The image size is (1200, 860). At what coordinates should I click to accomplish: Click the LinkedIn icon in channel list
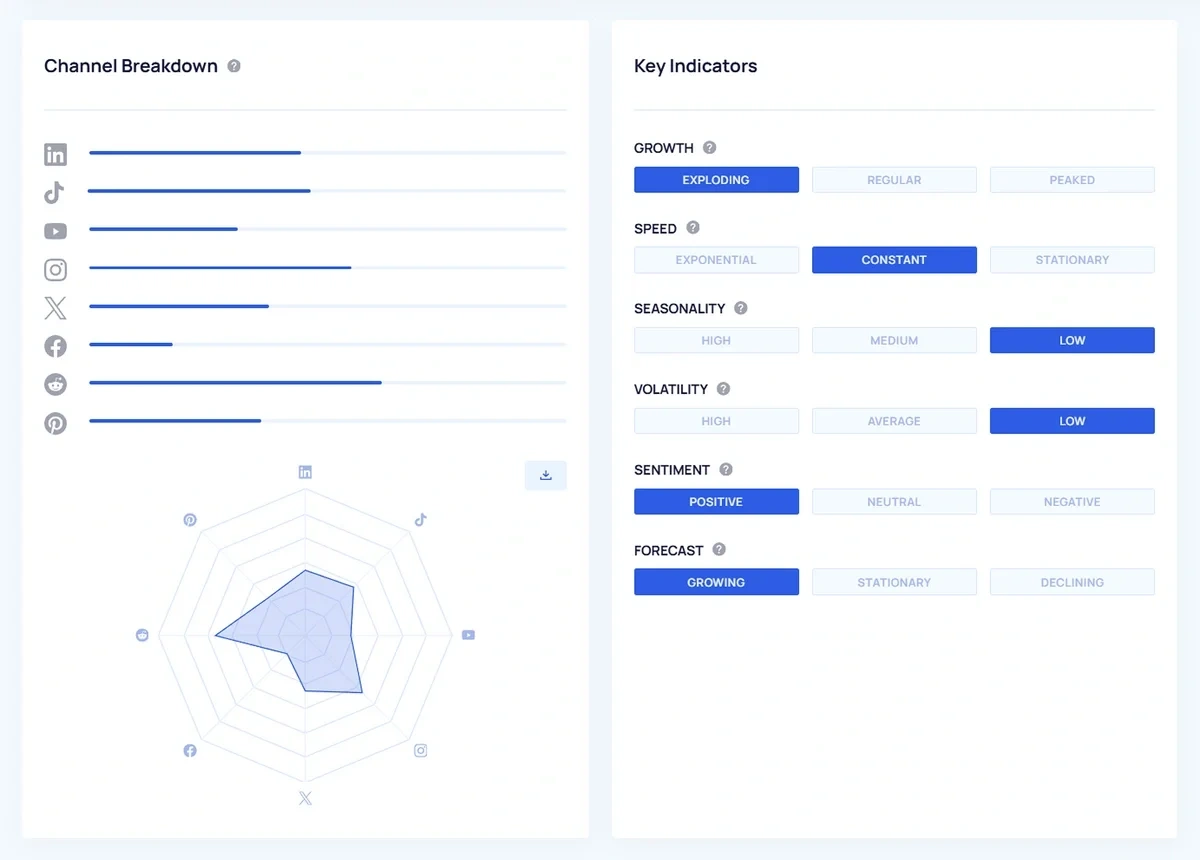(x=55, y=154)
